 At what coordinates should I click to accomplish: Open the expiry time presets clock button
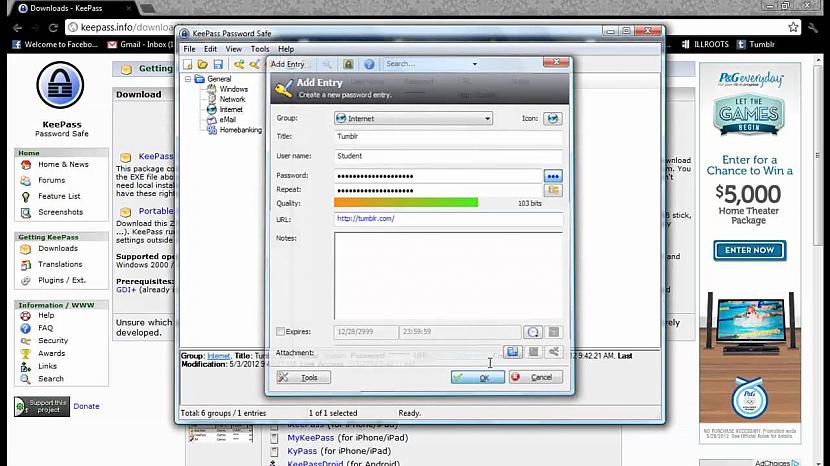tap(533, 332)
